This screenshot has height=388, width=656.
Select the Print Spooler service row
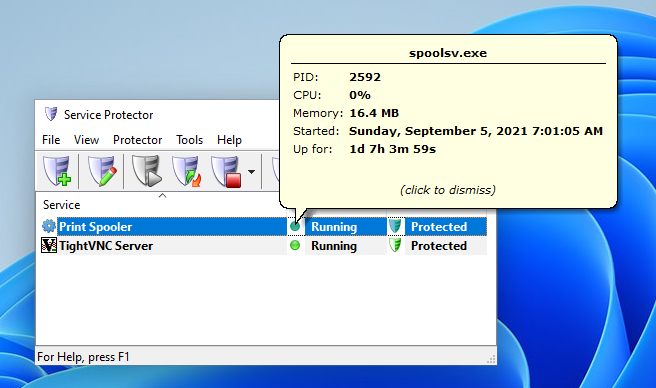coord(264,227)
